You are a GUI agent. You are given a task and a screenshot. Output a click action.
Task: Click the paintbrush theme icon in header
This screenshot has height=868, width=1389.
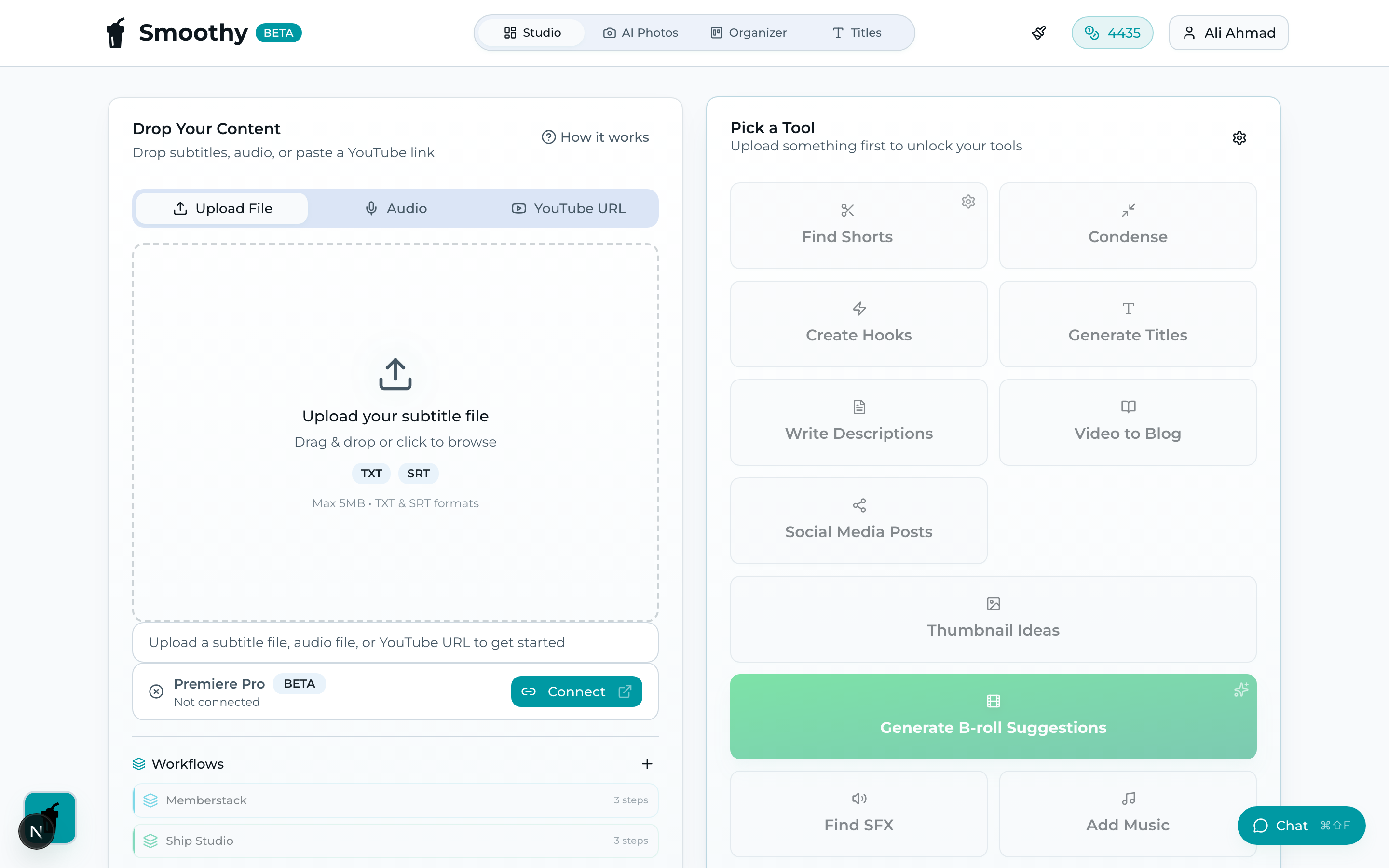tap(1039, 33)
